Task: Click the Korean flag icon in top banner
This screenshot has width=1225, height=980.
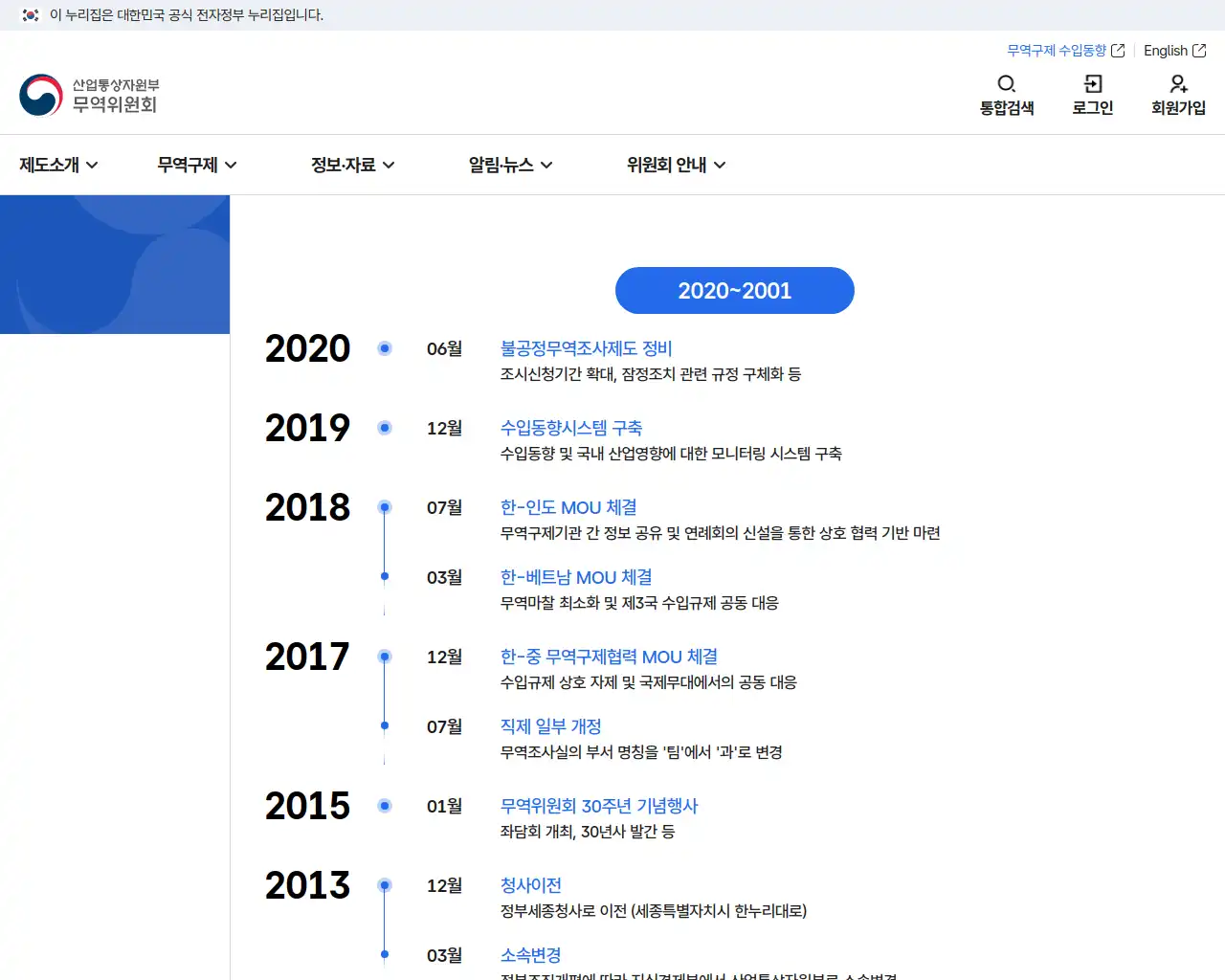Action: (x=31, y=15)
